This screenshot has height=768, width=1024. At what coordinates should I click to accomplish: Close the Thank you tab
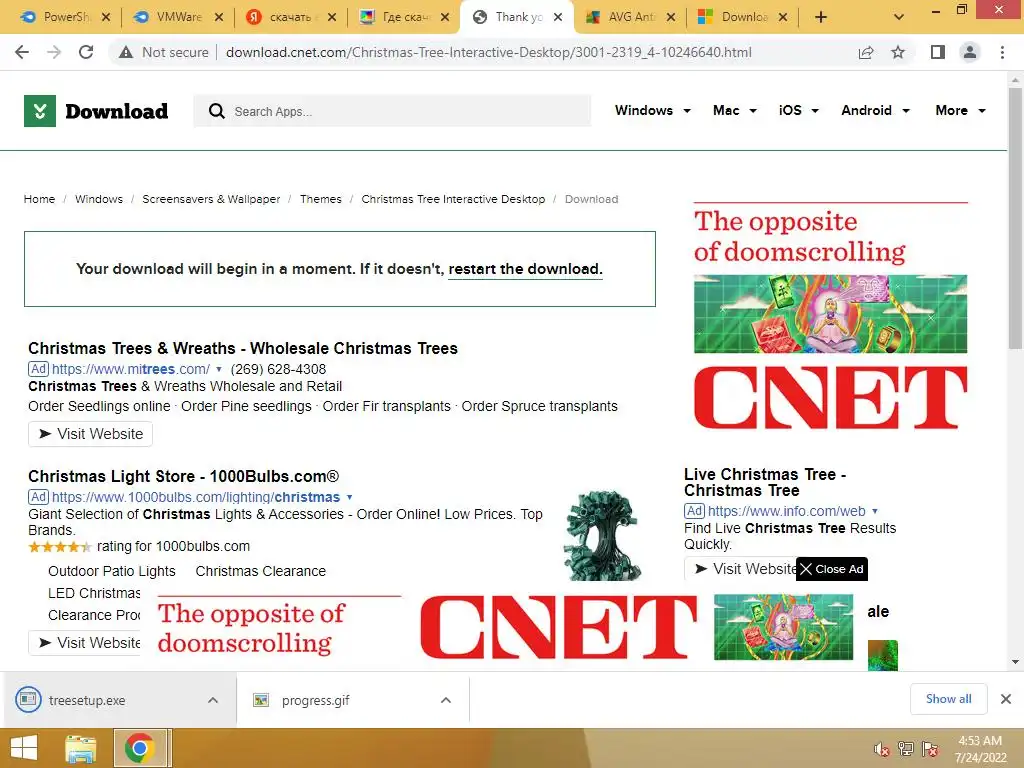[558, 18]
